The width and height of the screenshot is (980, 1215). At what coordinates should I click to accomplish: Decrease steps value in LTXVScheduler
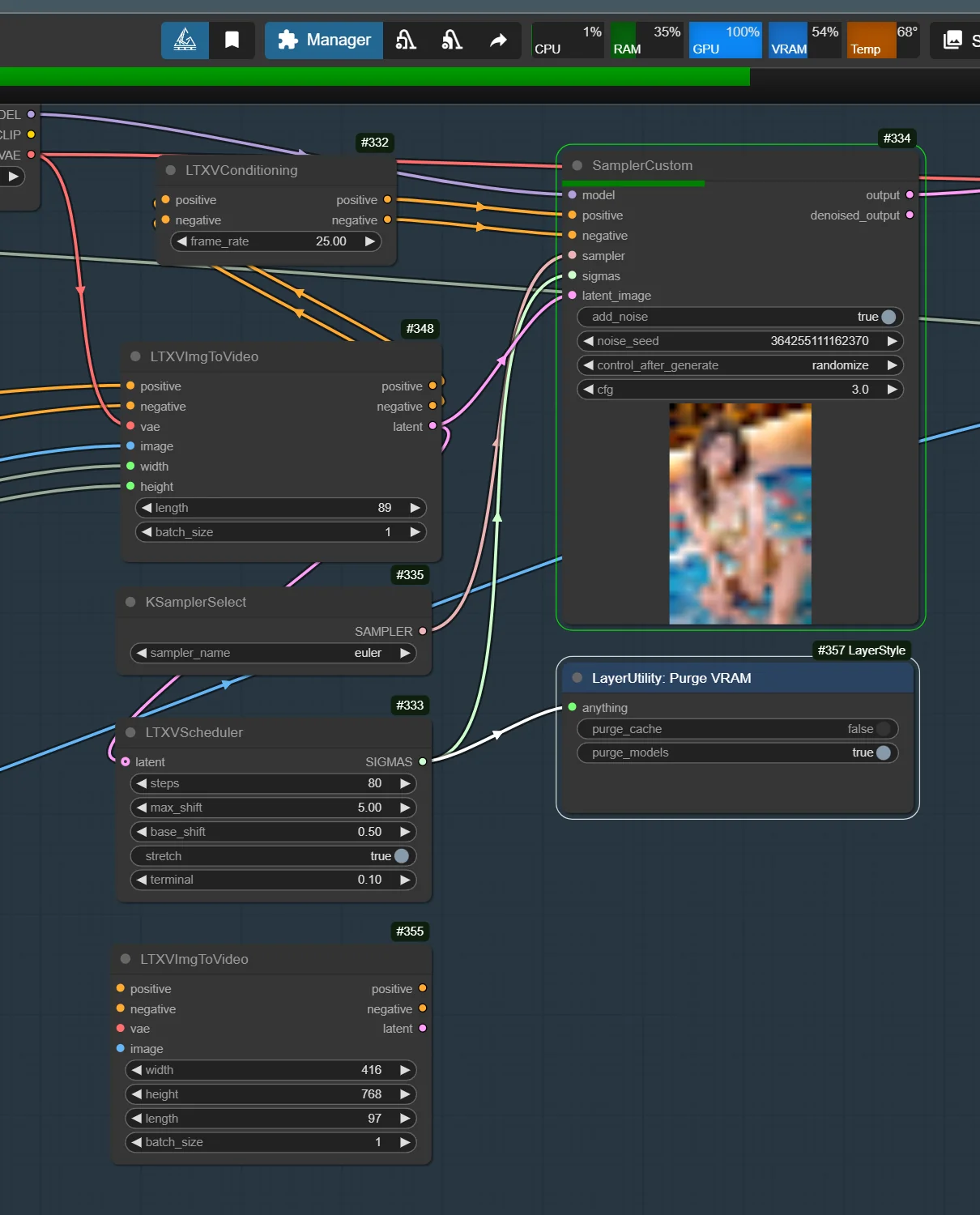point(142,783)
